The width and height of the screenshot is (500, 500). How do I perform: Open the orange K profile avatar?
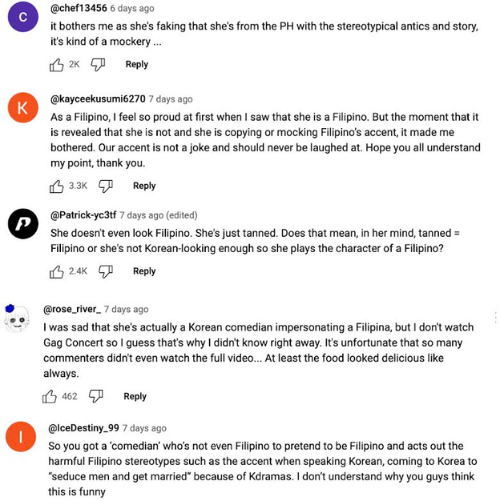pyautogui.click(x=23, y=108)
